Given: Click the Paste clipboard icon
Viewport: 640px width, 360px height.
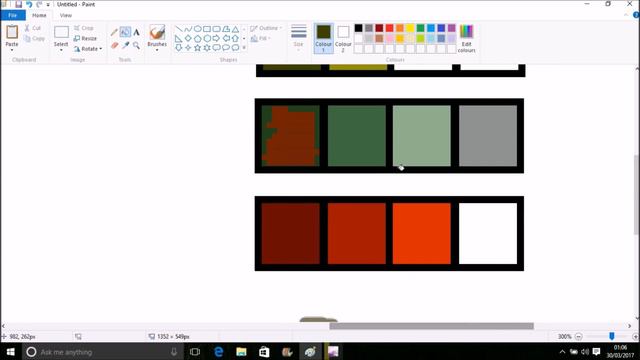Looking at the screenshot, I should coord(12,32).
